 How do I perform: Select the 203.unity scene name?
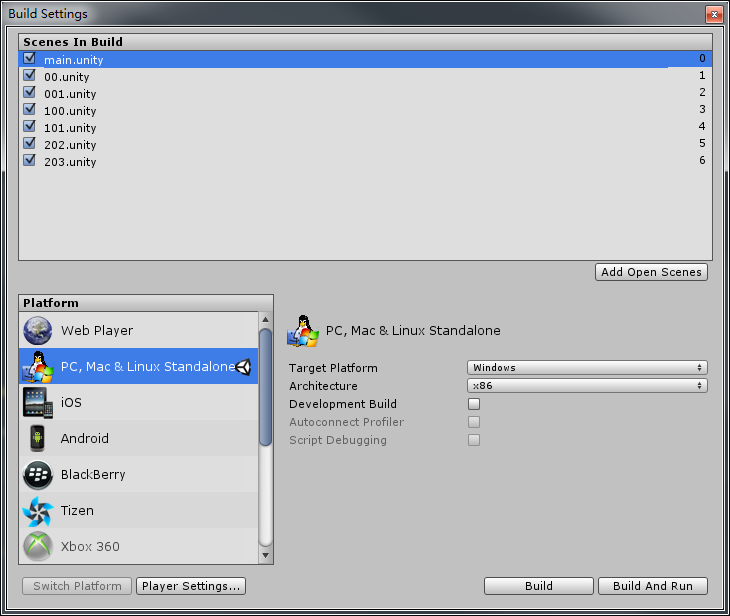70,162
